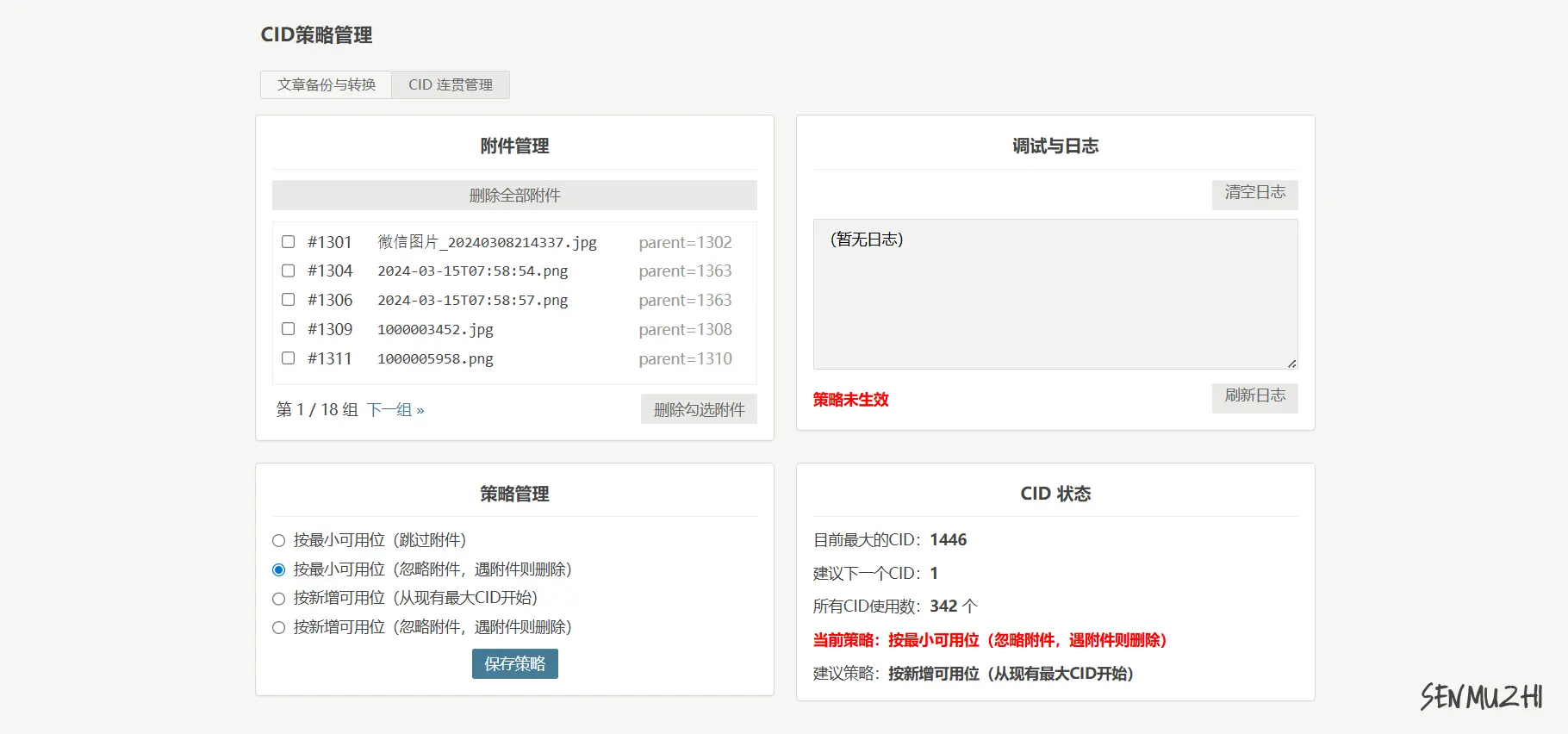Grab the log textarea resize handle
This screenshot has height=734, width=1568.
coord(1291,364)
